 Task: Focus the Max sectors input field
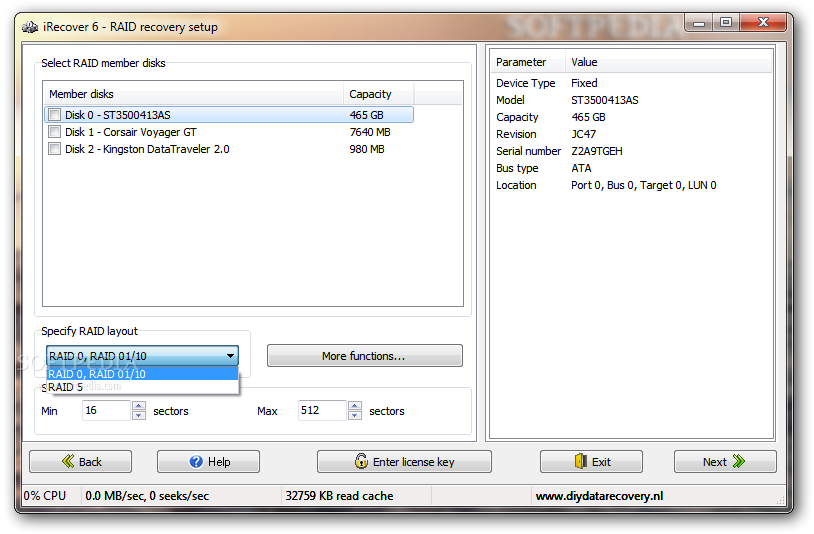click(x=322, y=410)
